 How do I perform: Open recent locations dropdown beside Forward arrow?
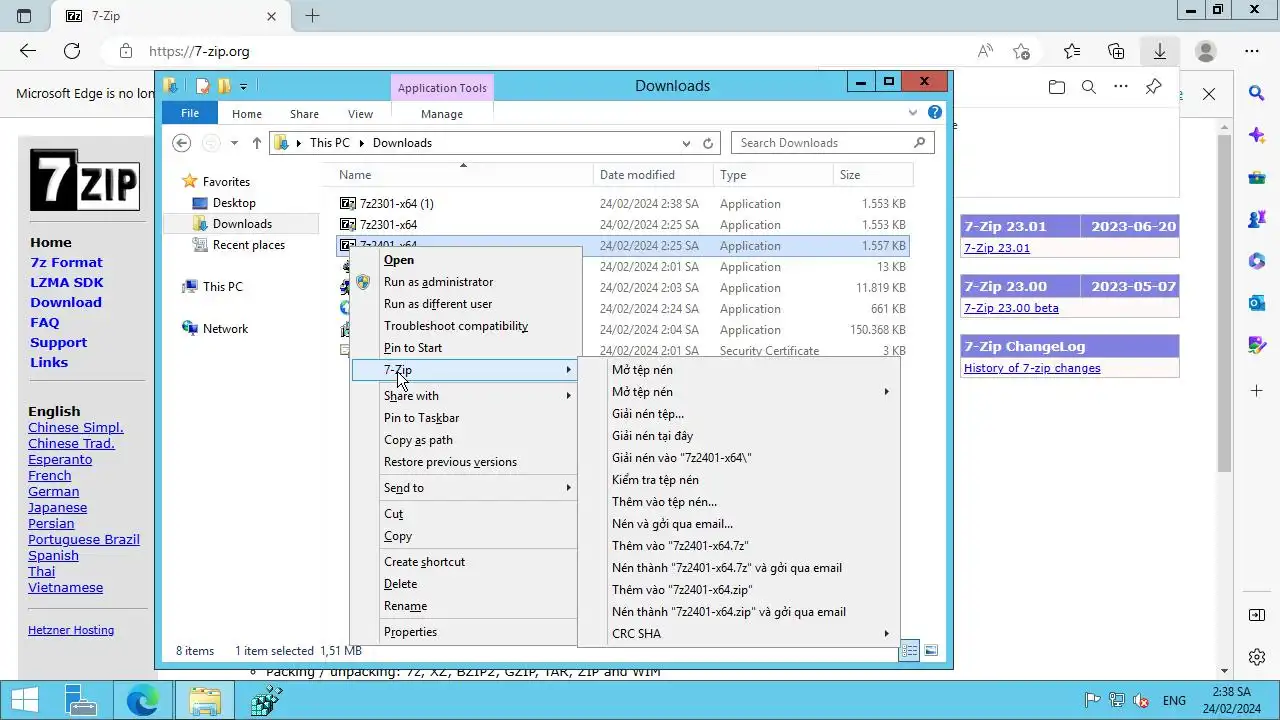tap(234, 143)
